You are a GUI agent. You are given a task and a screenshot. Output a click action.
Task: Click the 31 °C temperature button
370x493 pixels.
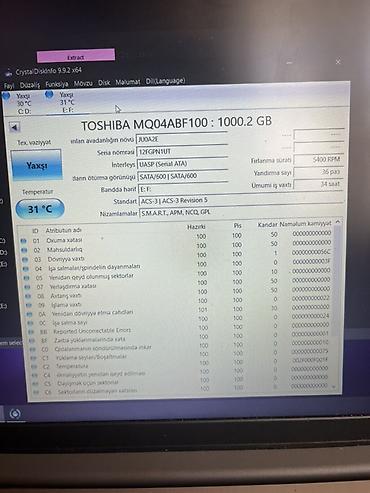pos(40,209)
